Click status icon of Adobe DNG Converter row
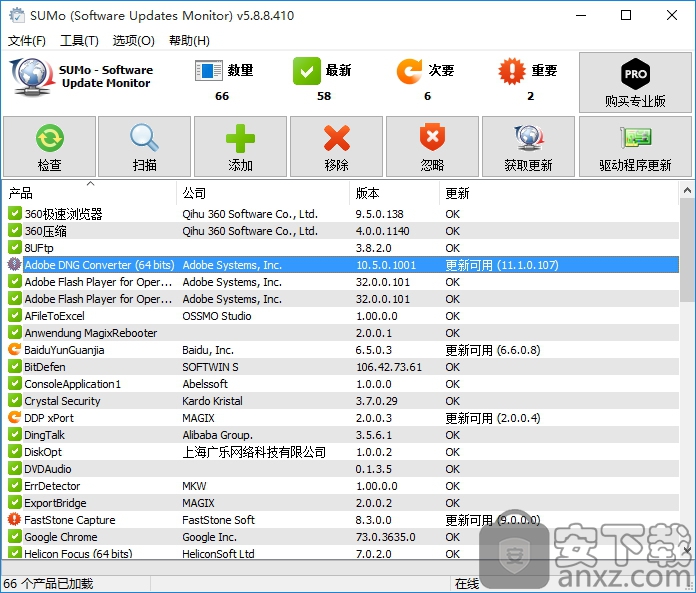Image resolution: width=696 pixels, height=593 pixels. click(x=14, y=265)
